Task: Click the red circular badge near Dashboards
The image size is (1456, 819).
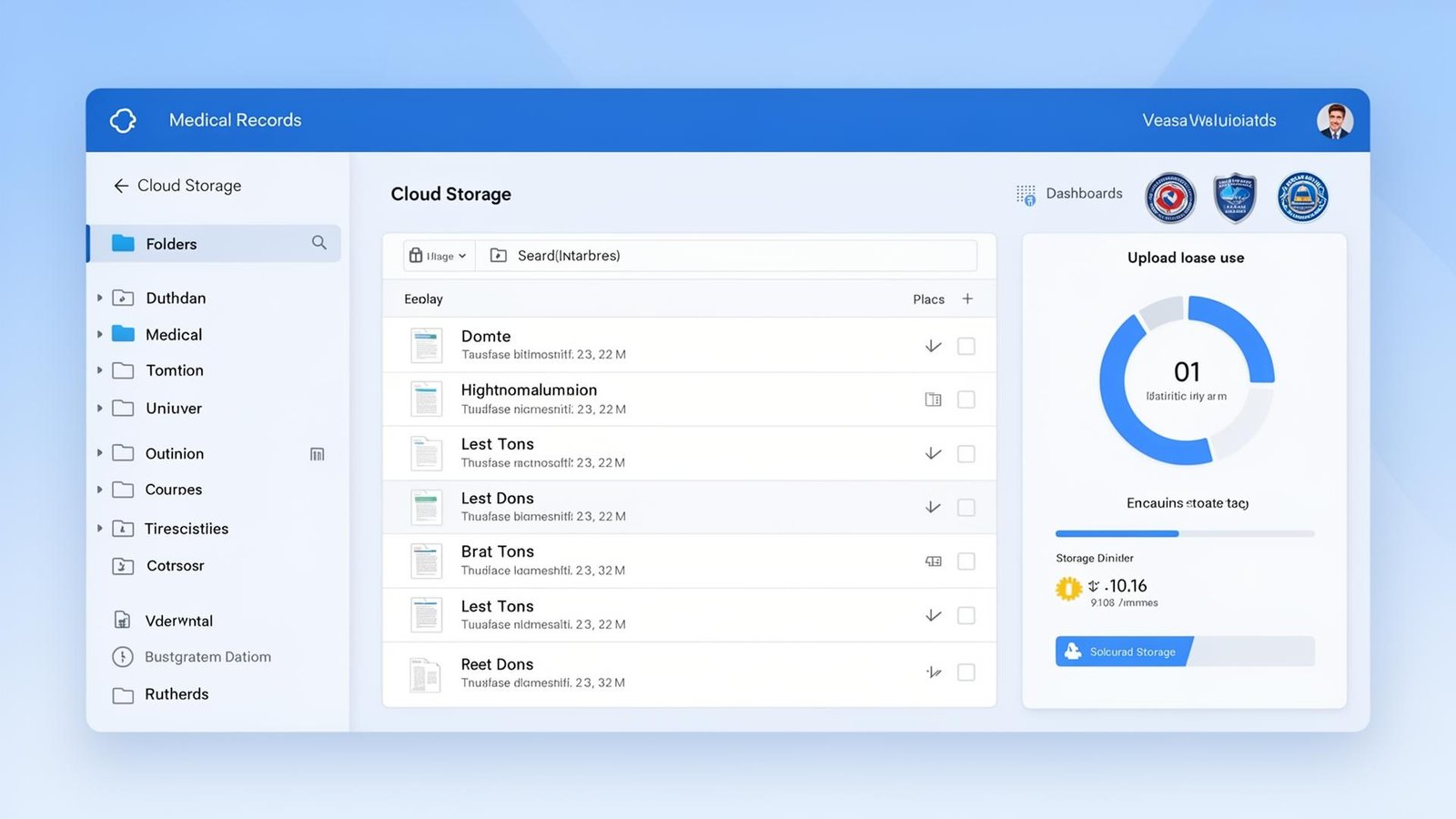Action: click(x=1170, y=198)
